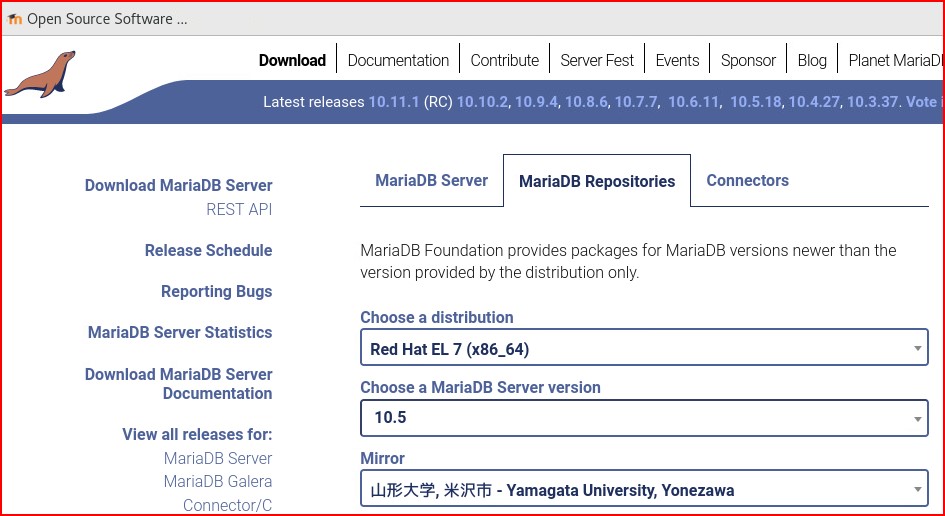Viewport: 945px width, 516px height.
Task: Open release 10.9.4 link
Action: pyautogui.click(x=538, y=102)
